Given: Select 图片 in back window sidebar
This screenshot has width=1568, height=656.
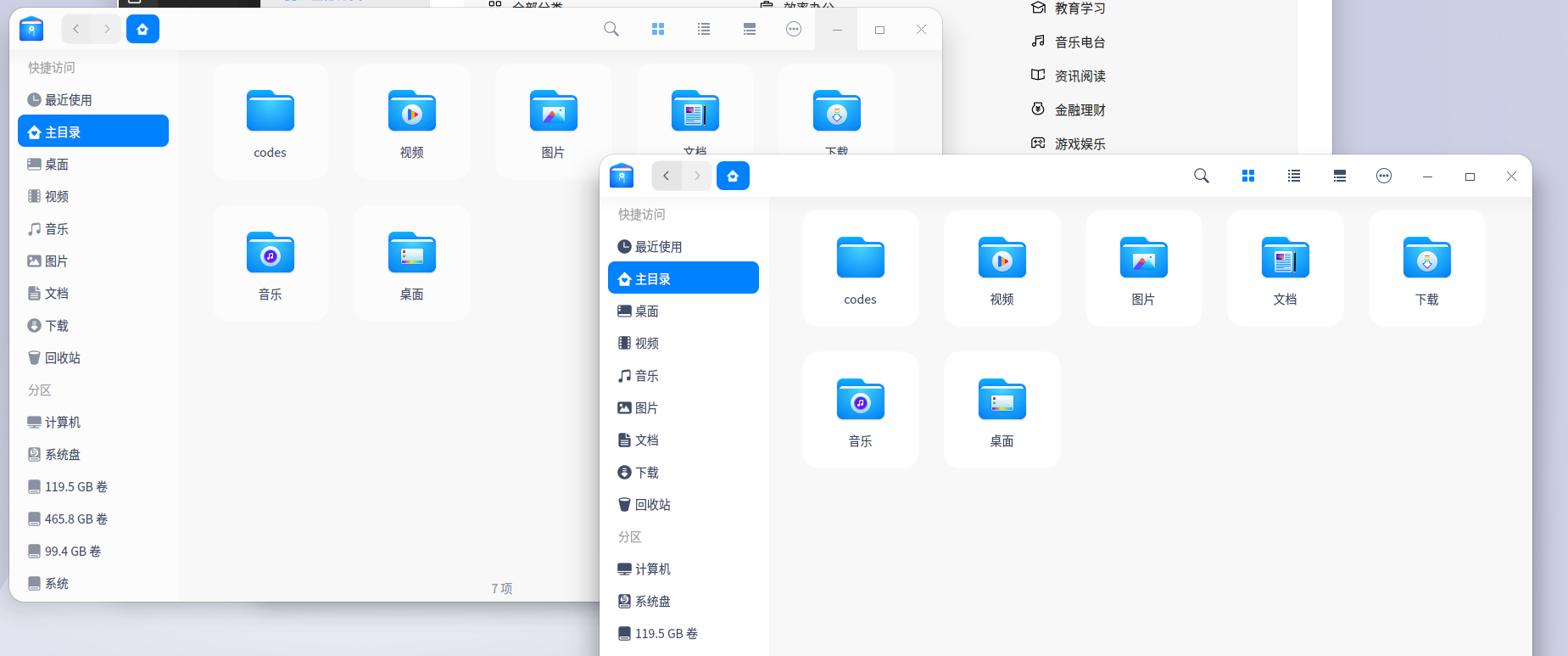Looking at the screenshot, I should (x=93, y=261).
